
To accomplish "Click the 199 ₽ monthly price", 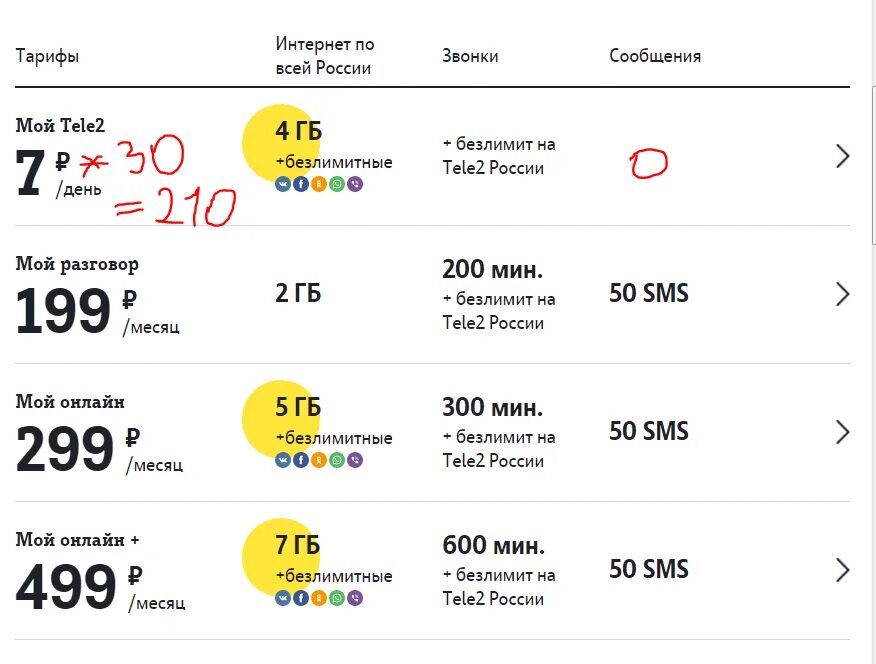I will pyautogui.click(x=64, y=311).
